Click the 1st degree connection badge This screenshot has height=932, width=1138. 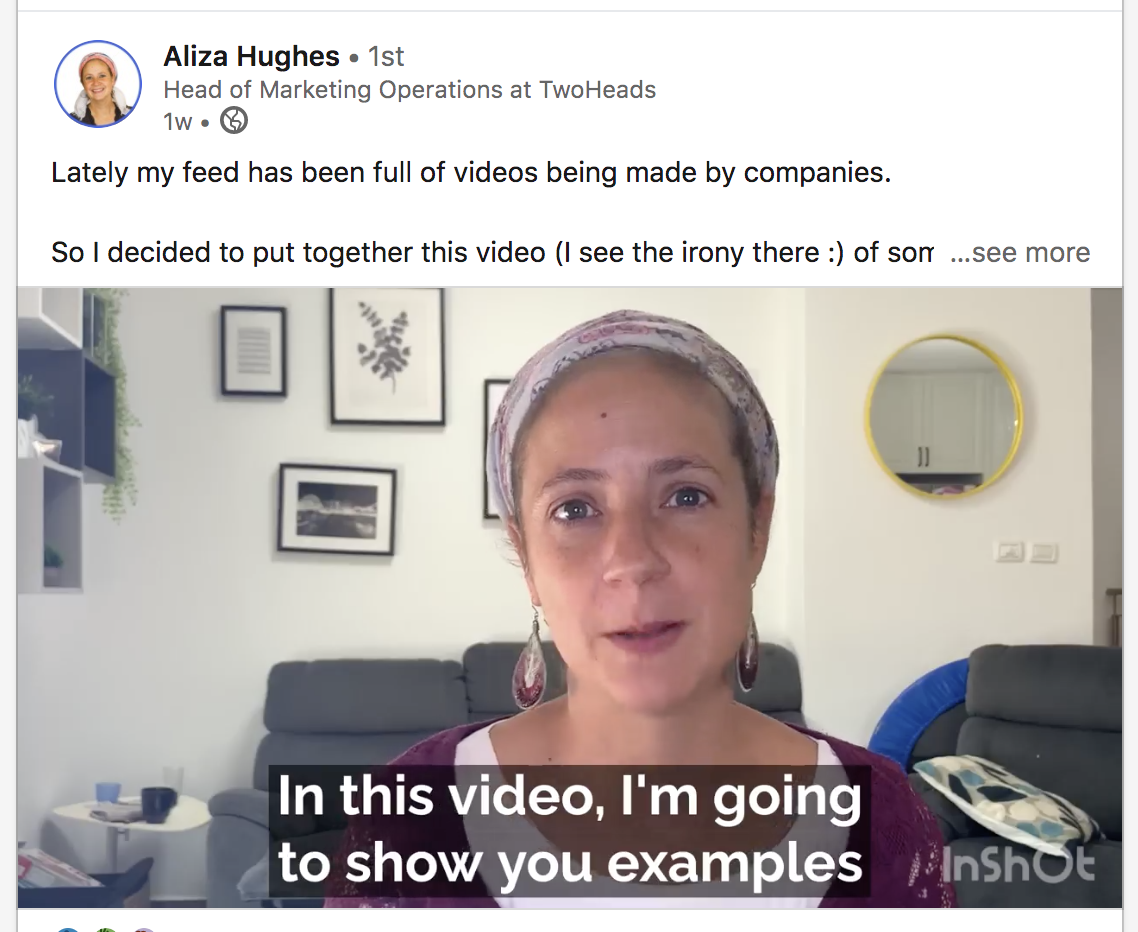click(386, 56)
